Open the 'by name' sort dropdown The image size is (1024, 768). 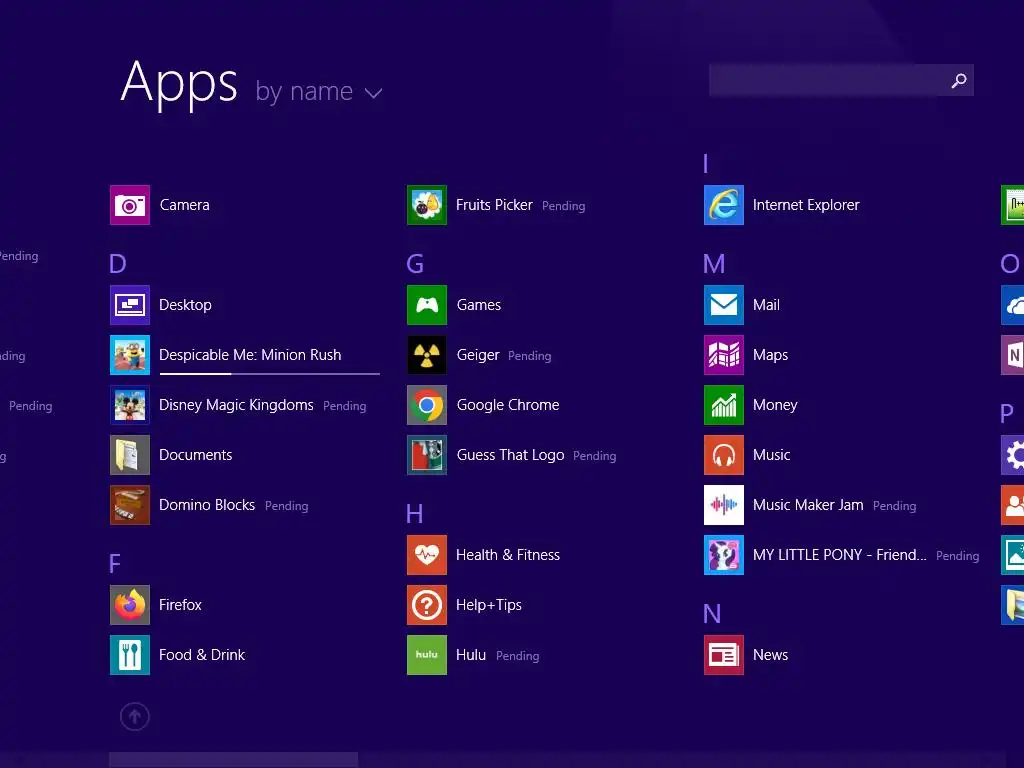click(318, 91)
